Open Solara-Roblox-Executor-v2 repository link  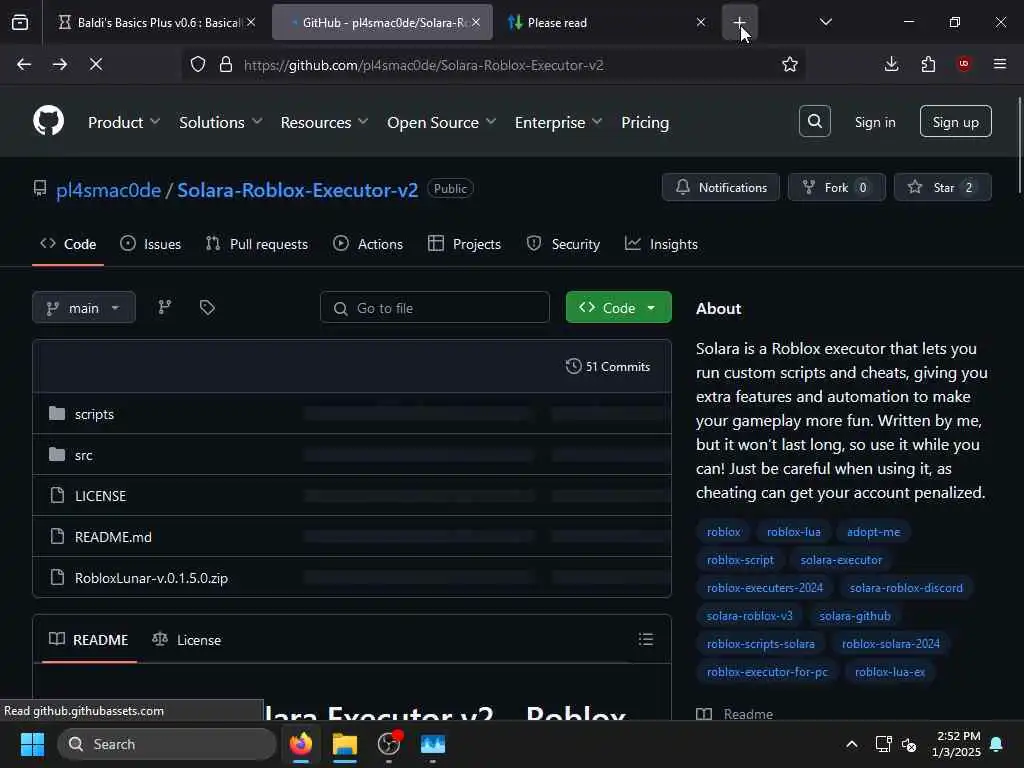point(297,190)
